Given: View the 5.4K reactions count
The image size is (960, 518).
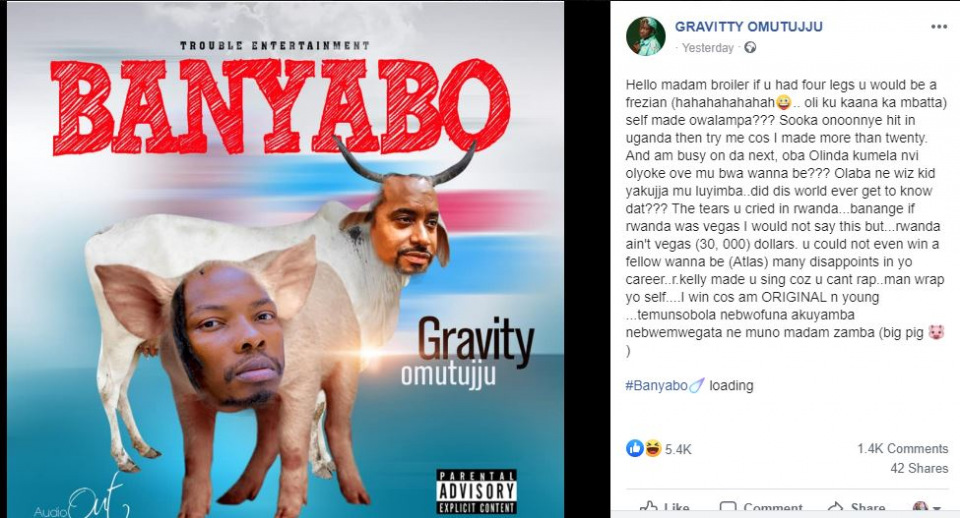Looking at the screenshot, I should [x=678, y=449].
